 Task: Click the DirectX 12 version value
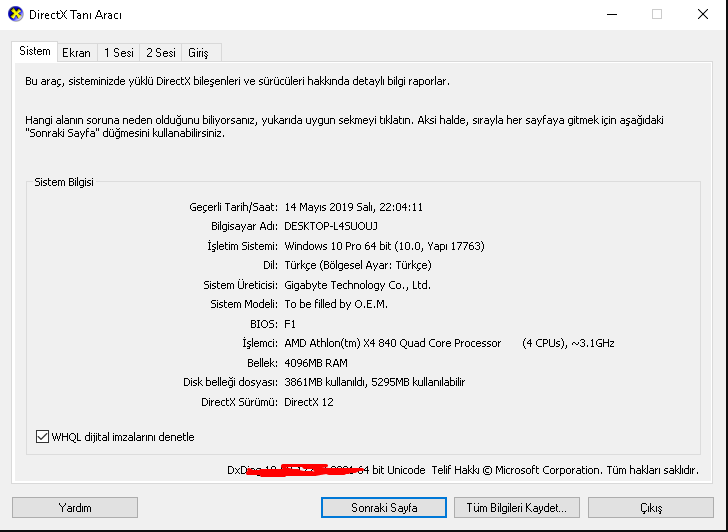click(309, 402)
